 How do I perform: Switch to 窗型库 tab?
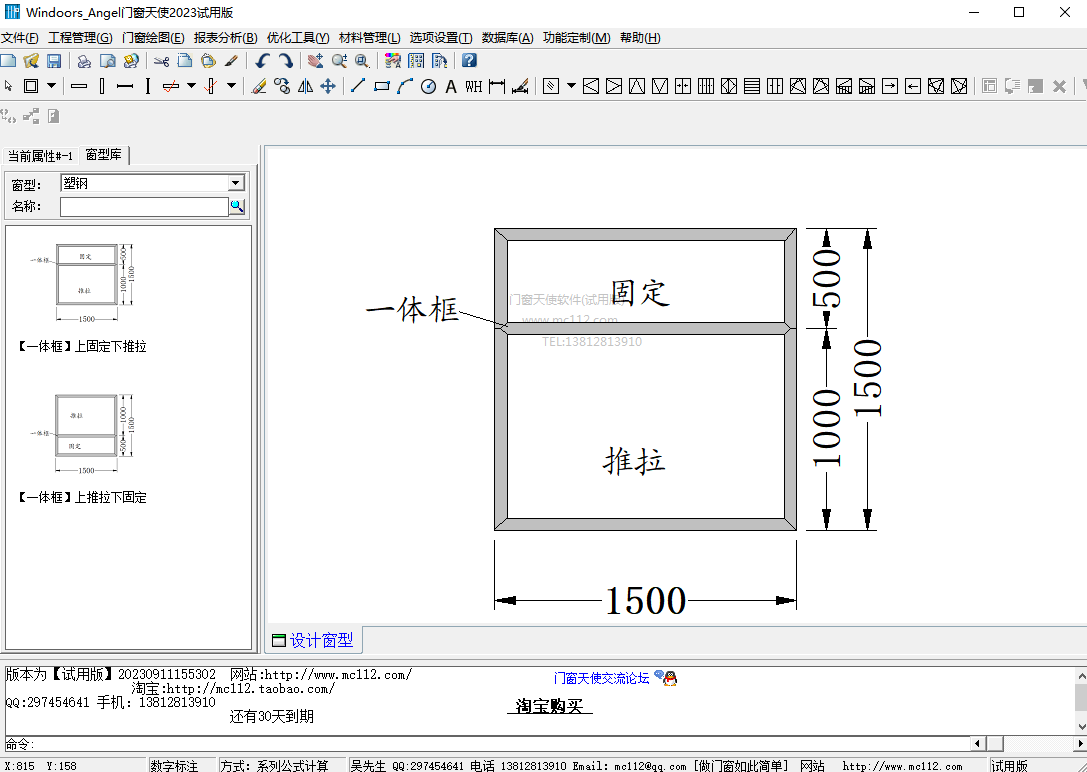tap(104, 155)
